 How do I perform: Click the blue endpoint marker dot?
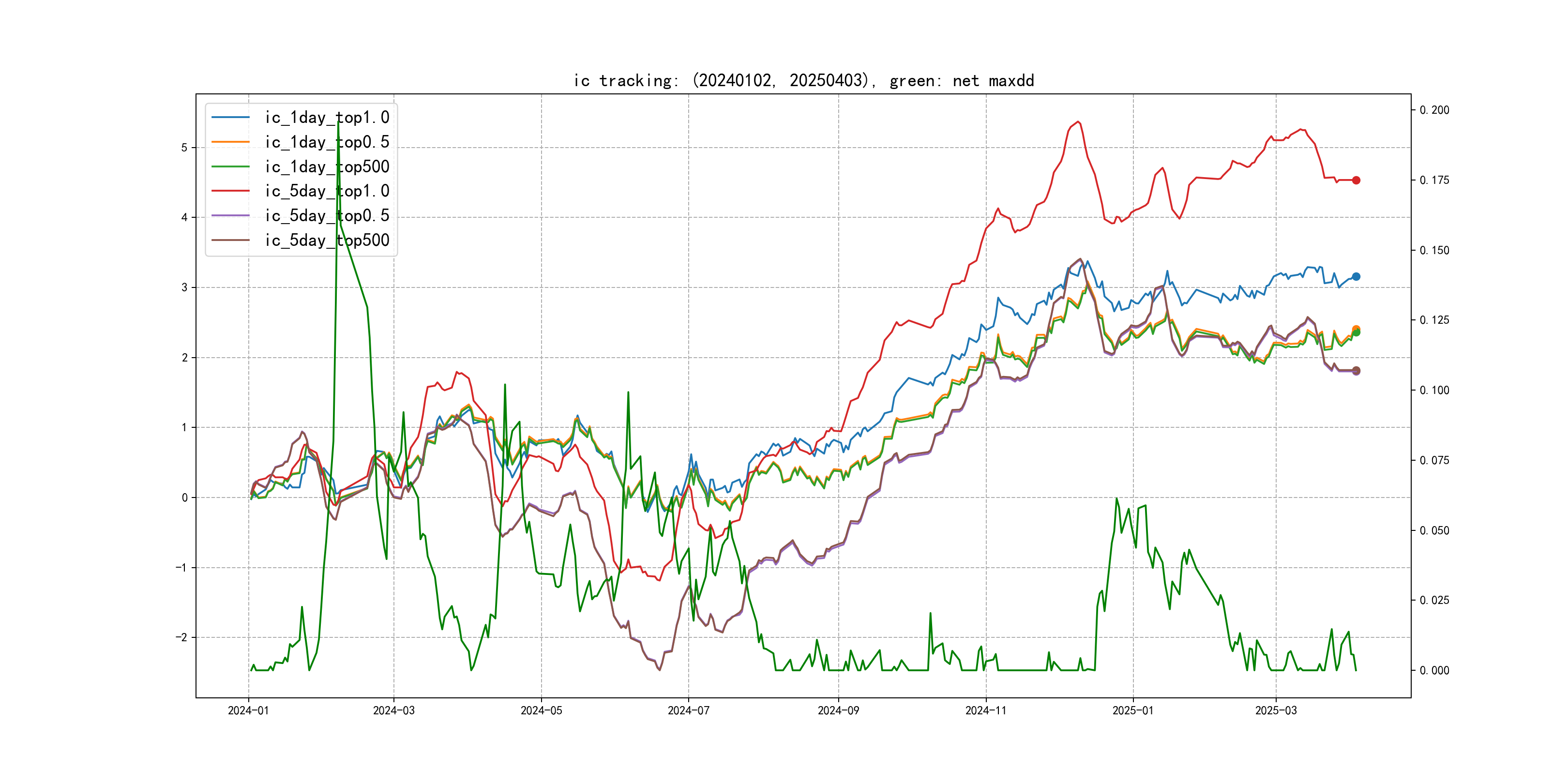coord(1356,276)
